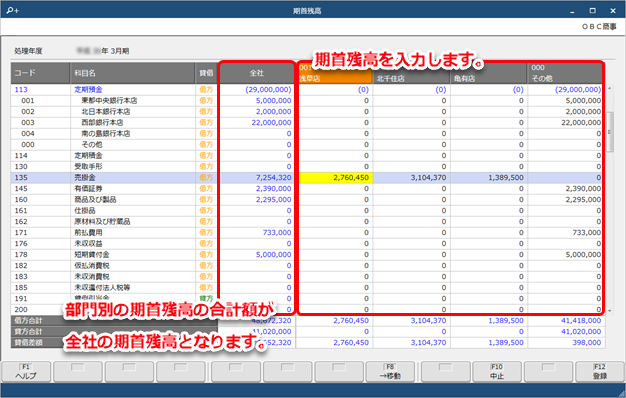Click the search-plus icon in title bar
The image size is (626, 398).
click(x=12, y=10)
